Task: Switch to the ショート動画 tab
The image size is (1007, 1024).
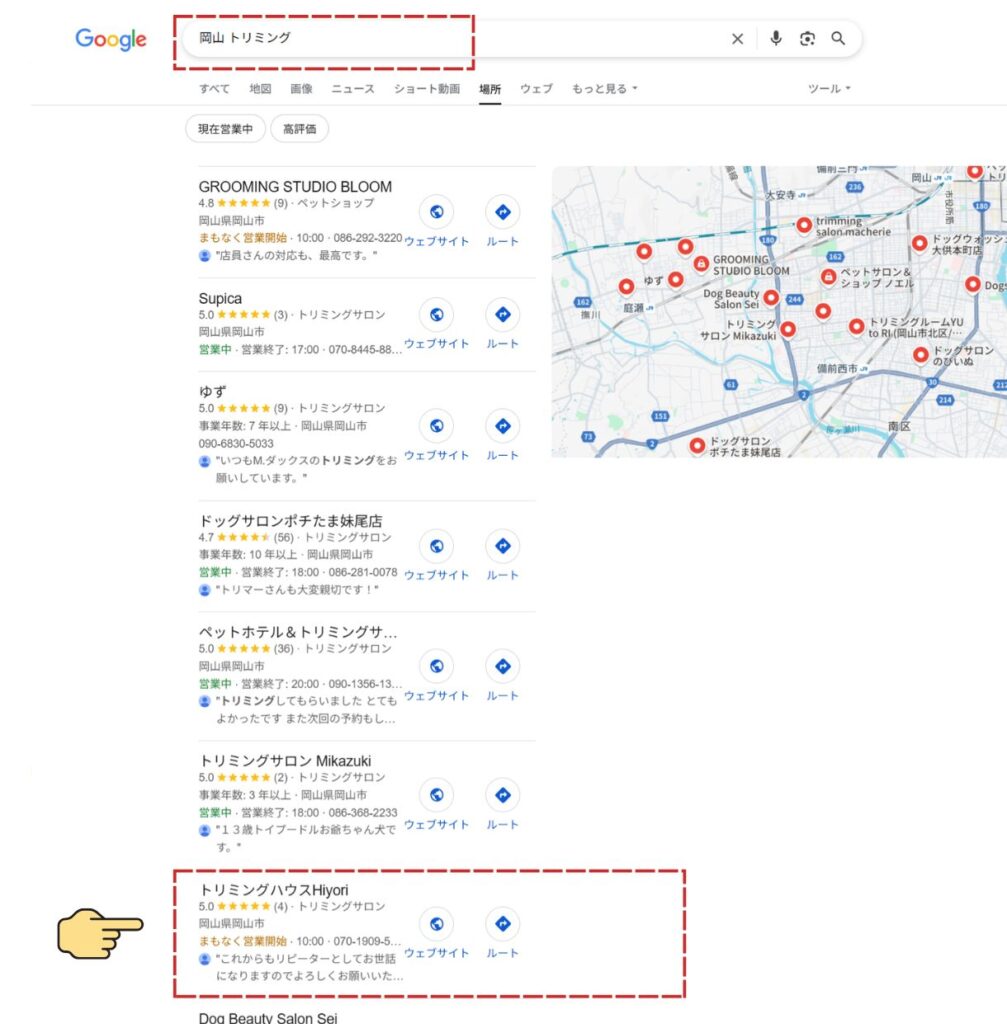Action: tap(426, 89)
